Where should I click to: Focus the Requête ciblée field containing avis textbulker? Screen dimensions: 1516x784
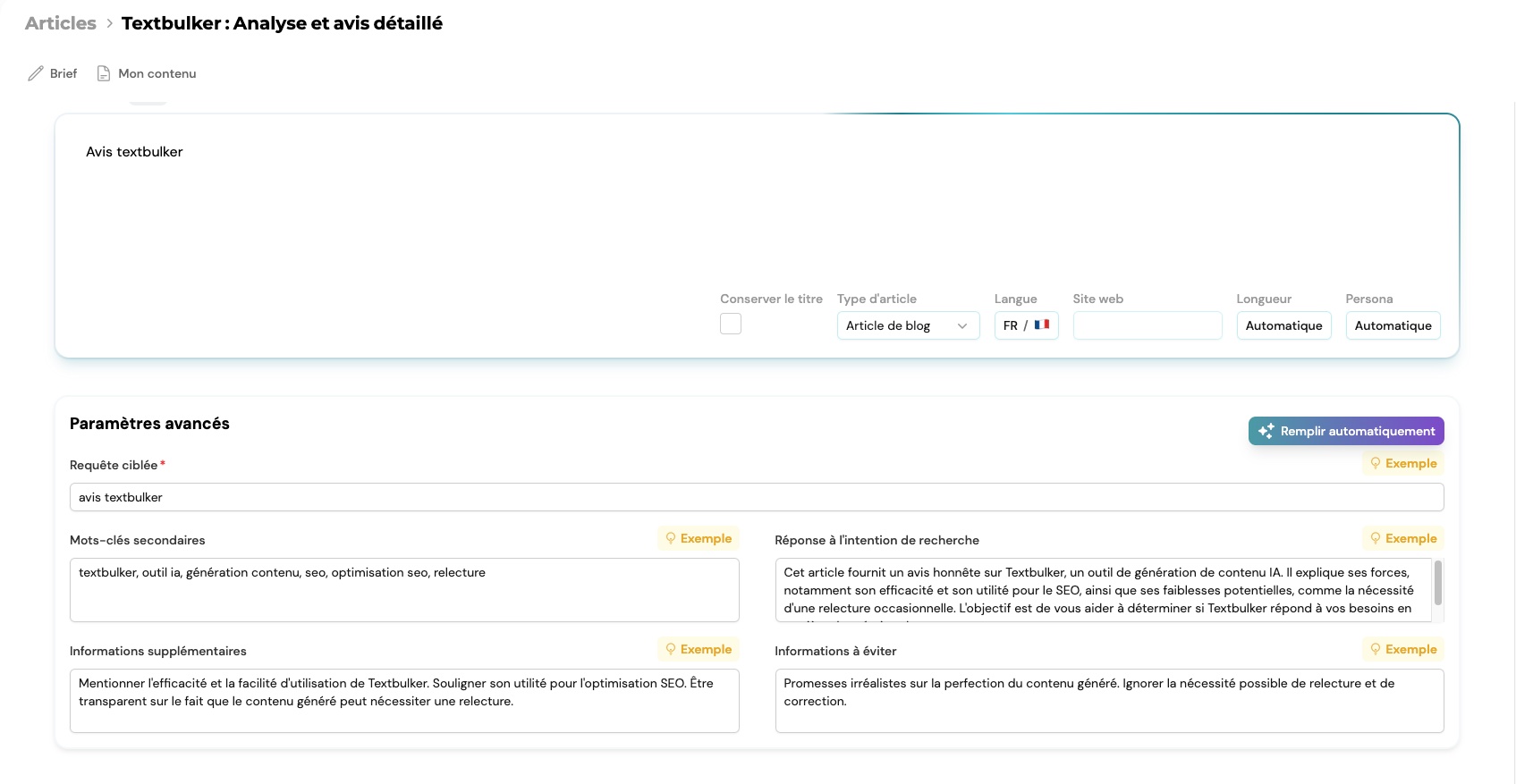pyautogui.click(x=757, y=497)
